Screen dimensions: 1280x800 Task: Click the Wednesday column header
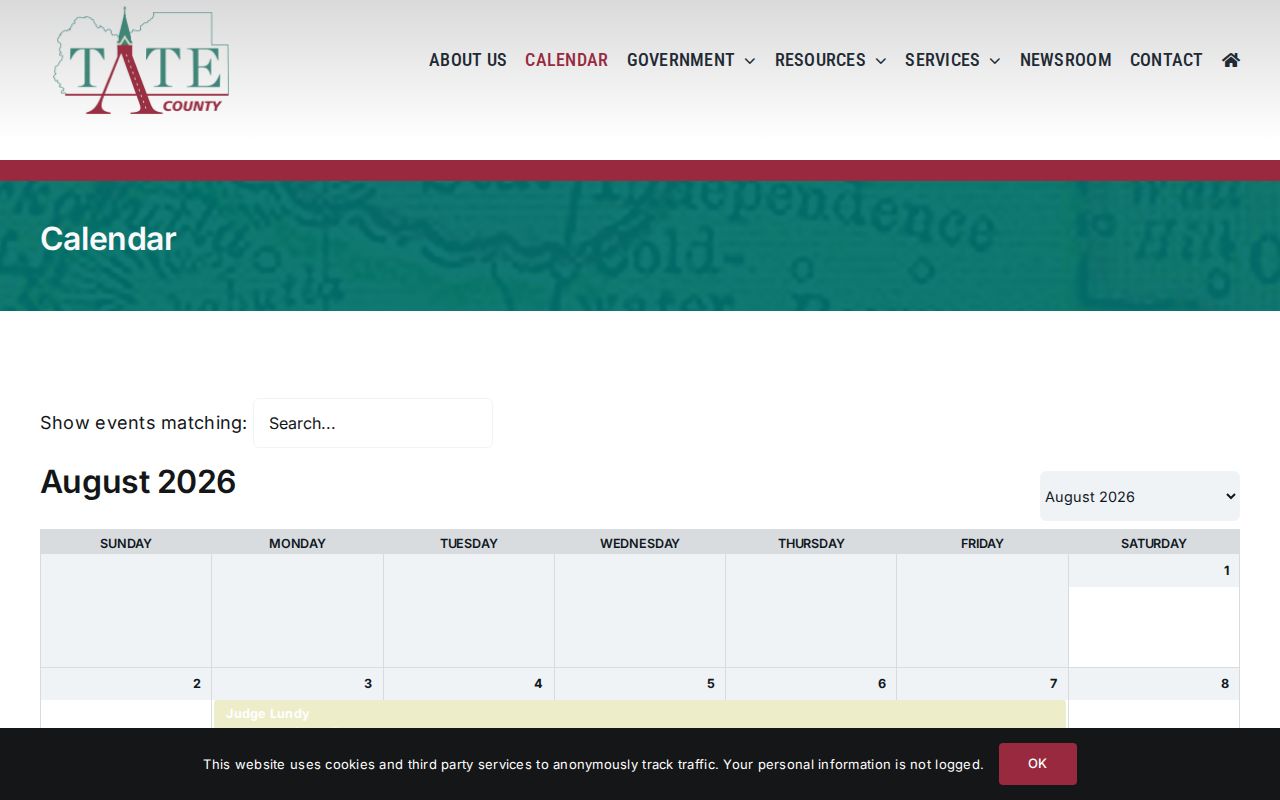640,543
